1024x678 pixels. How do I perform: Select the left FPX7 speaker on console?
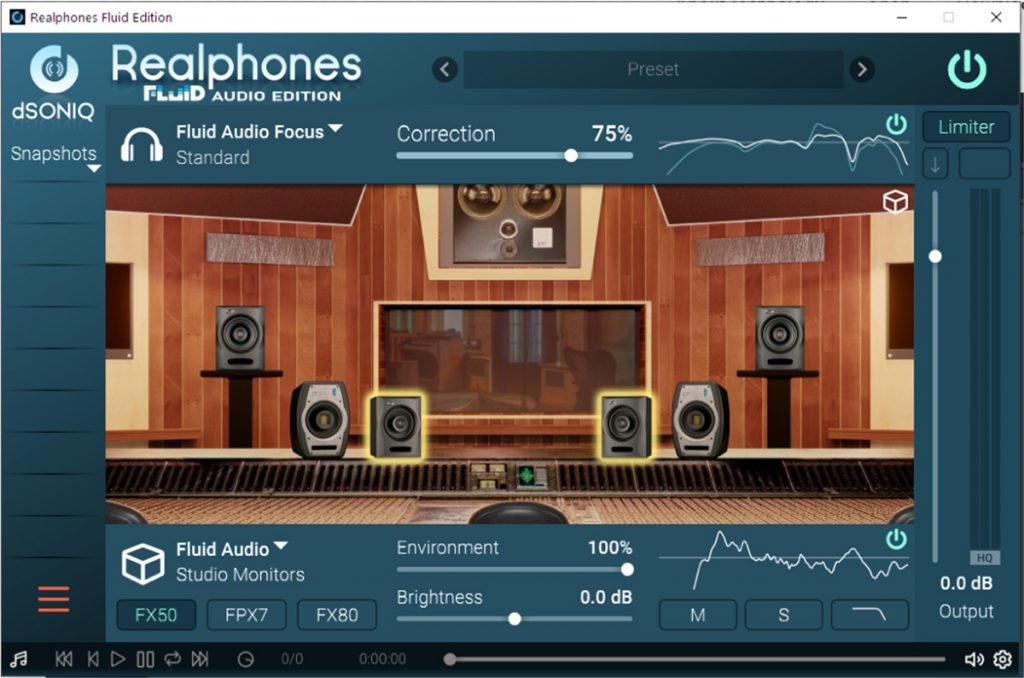[x=320, y=420]
